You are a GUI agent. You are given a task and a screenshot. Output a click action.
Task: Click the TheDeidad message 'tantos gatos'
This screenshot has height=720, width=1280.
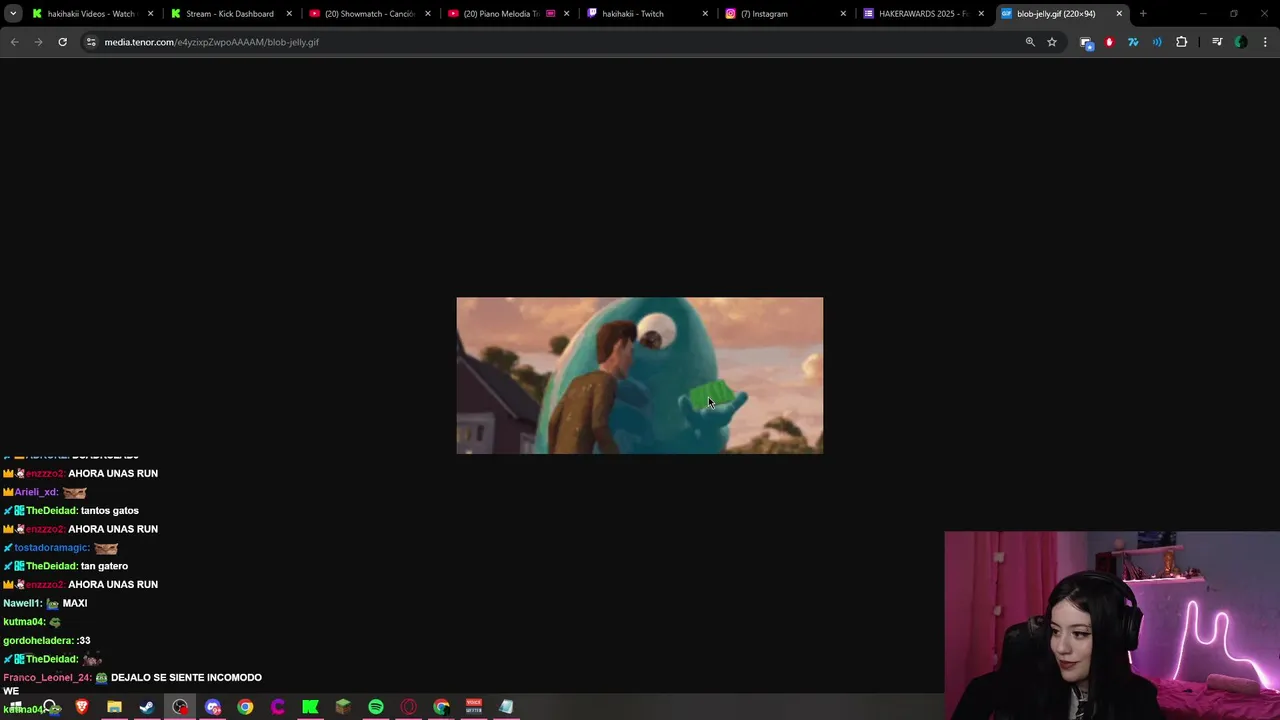(110, 511)
